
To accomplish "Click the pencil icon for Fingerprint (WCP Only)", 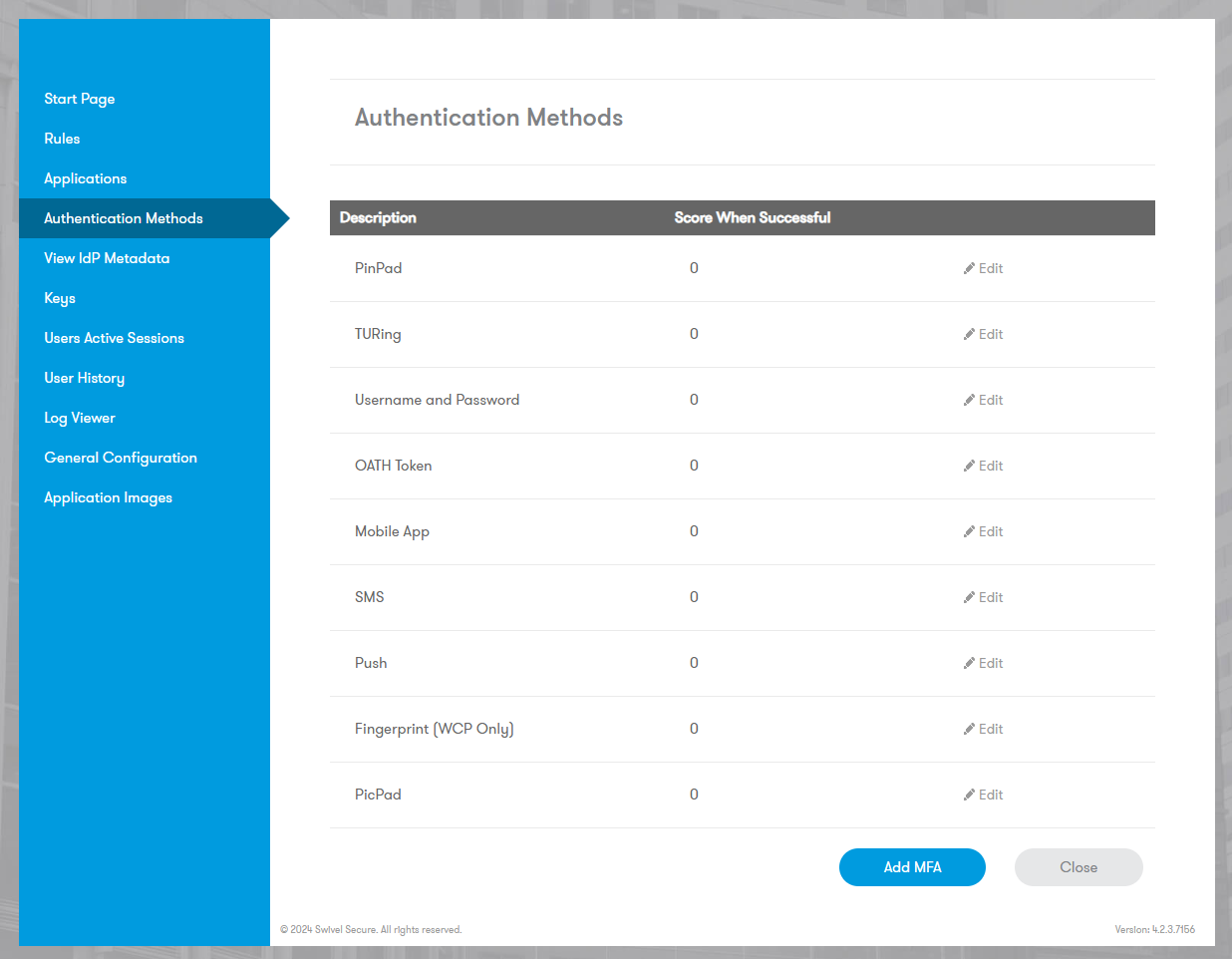I will (x=968, y=728).
